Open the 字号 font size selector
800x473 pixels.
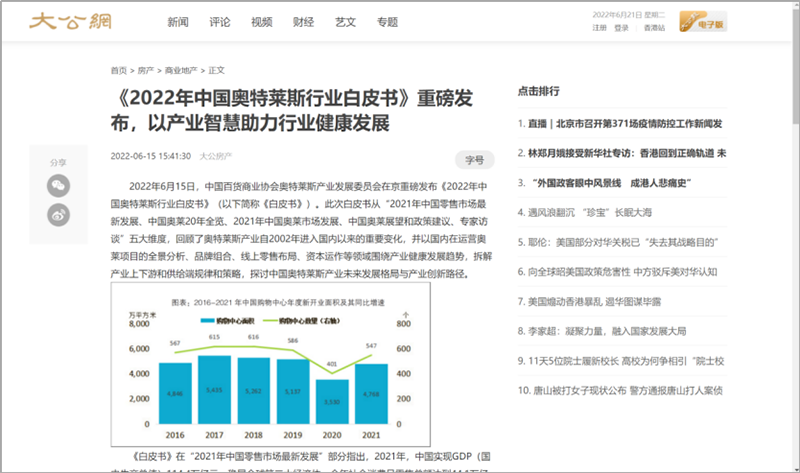pos(474,158)
